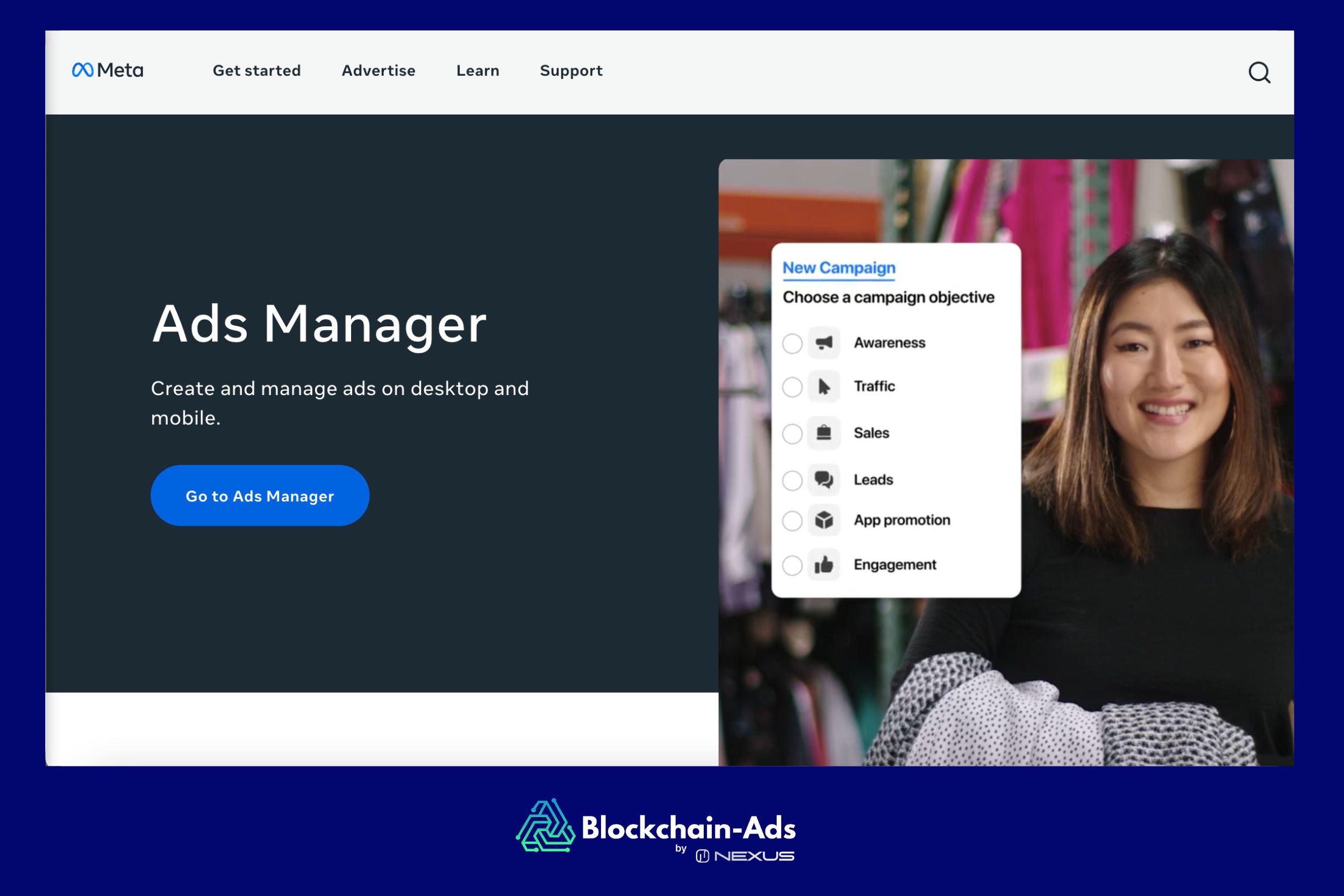Pick the App promotion radio button
The height and width of the screenshot is (896, 1344).
pyautogui.click(x=792, y=521)
